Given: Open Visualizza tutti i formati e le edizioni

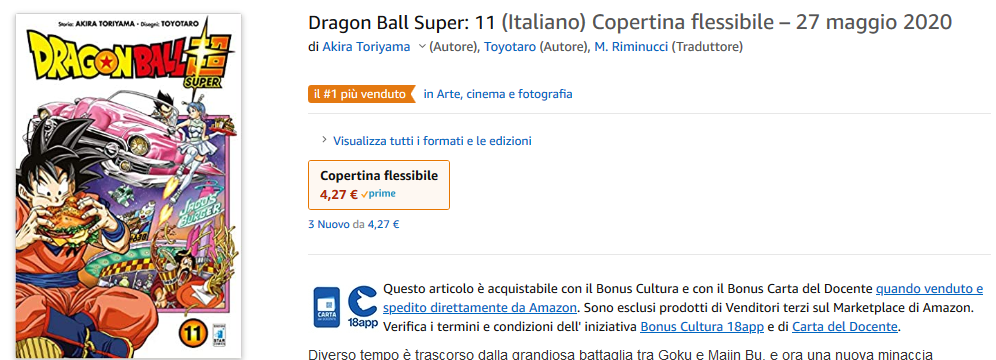Looking at the screenshot, I should [432, 141].
